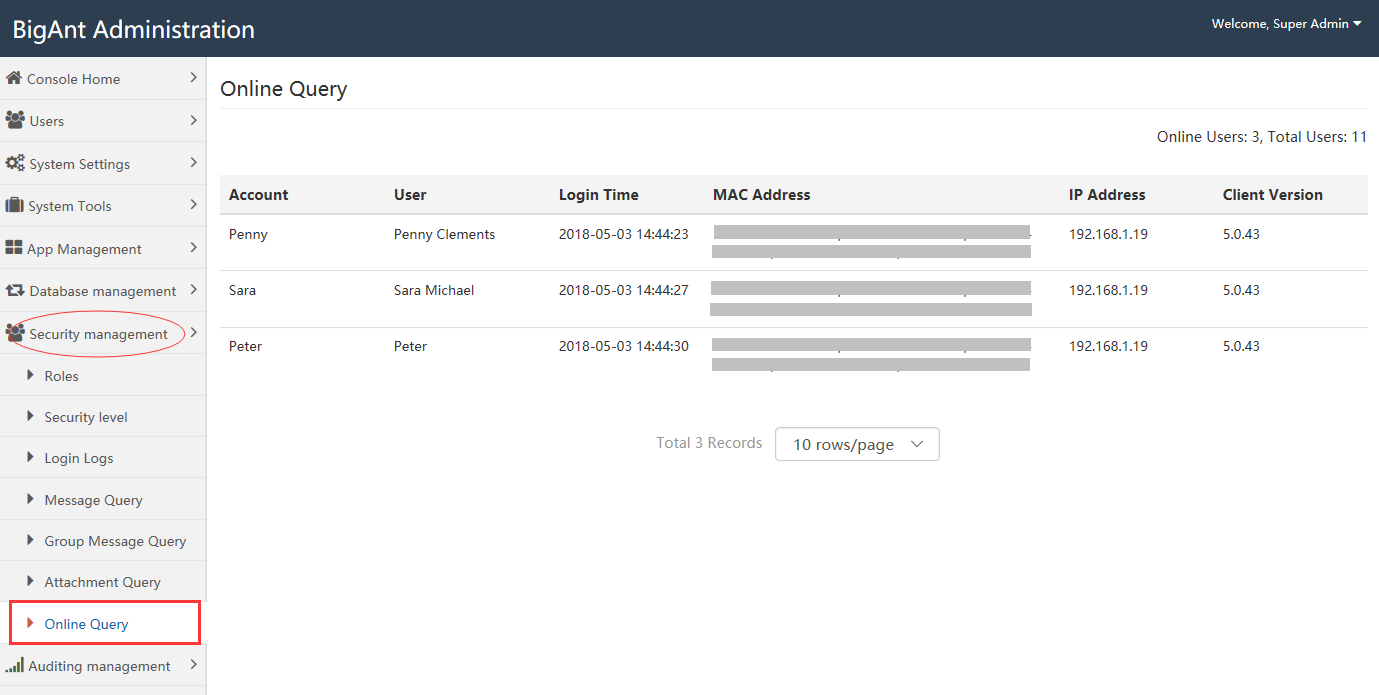Viewport: 1379px width, 695px height.
Task: Open the Welcome Super Admin dropdown
Action: (1286, 24)
